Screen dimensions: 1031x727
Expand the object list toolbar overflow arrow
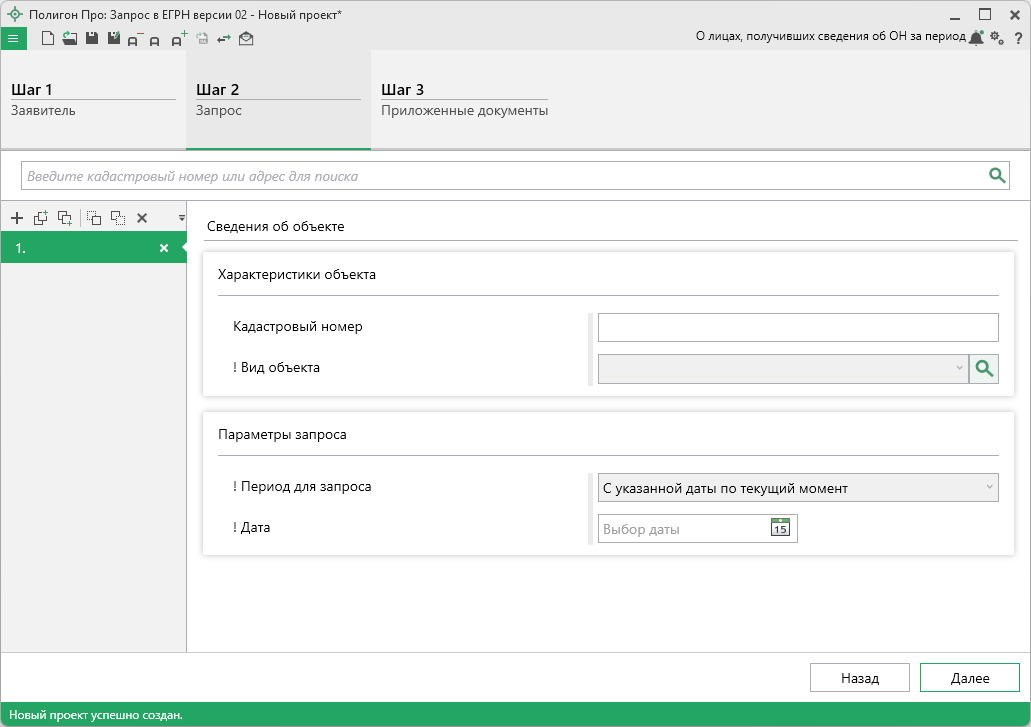[182, 217]
